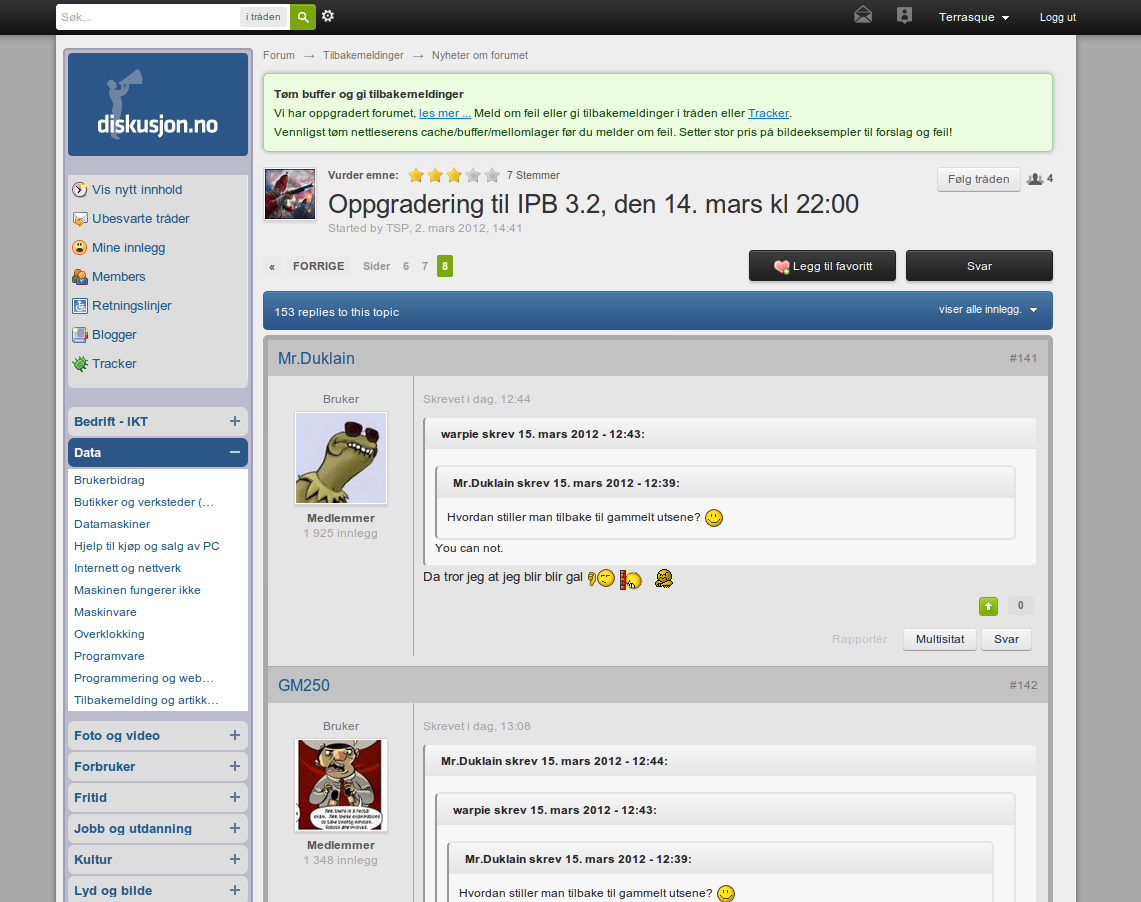Viewport: 1141px width, 902px height.
Task: Go to FORRIGE page
Action: pyautogui.click(x=318, y=266)
